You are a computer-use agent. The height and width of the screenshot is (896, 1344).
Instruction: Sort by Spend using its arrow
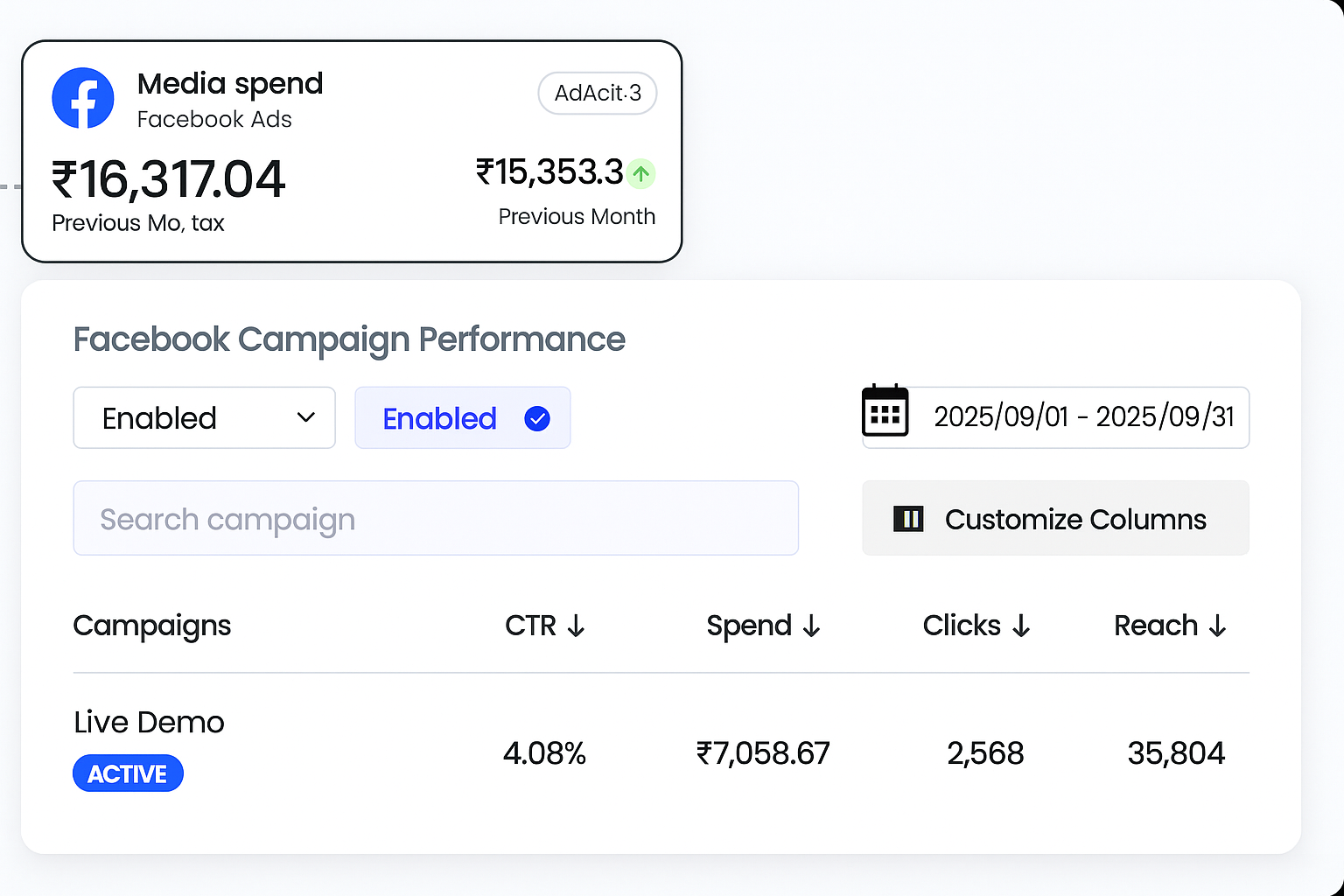812,626
